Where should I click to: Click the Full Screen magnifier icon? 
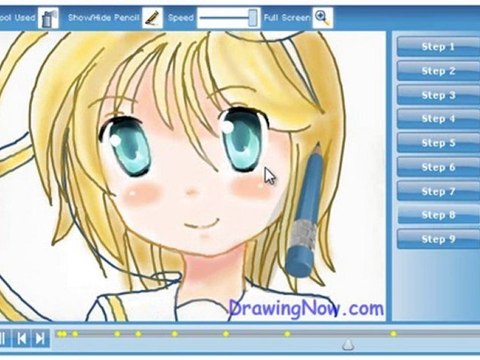point(322,18)
